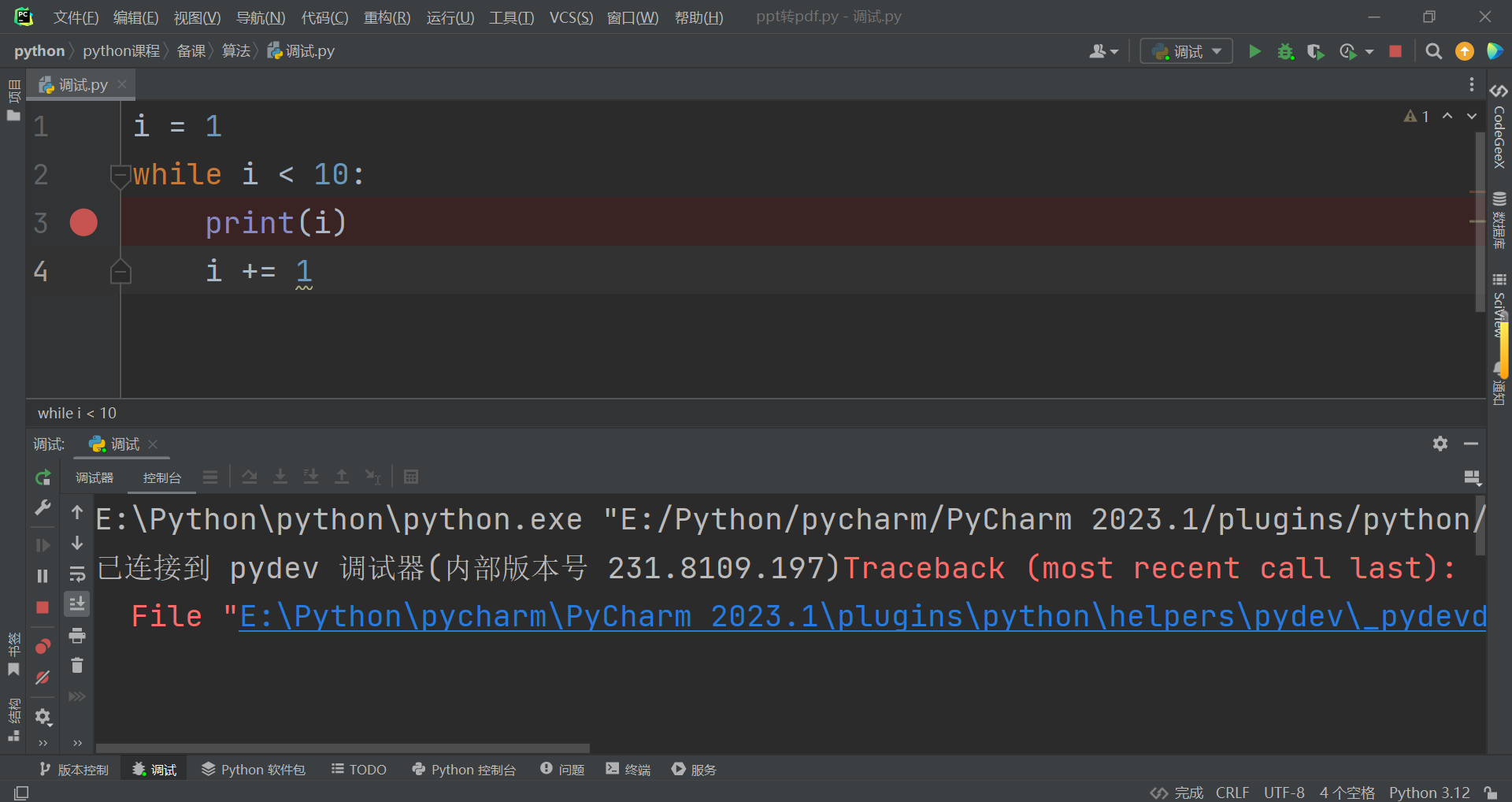Open Search Everywhere magnifier

[1434, 51]
